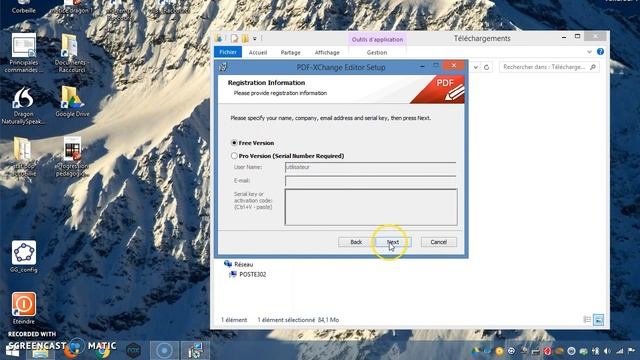Open Chrome from taskbar
Image resolution: width=640 pixels, height=360 pixels.
click(102, 351)
